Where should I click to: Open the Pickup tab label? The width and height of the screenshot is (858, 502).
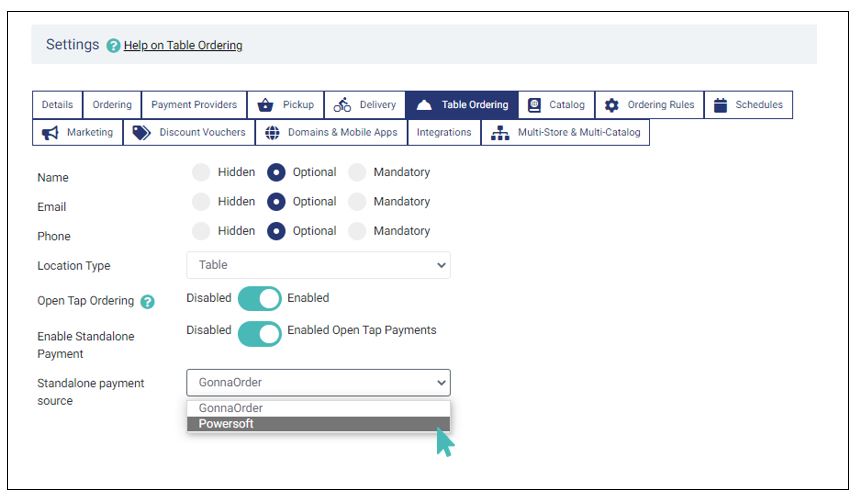298,105
